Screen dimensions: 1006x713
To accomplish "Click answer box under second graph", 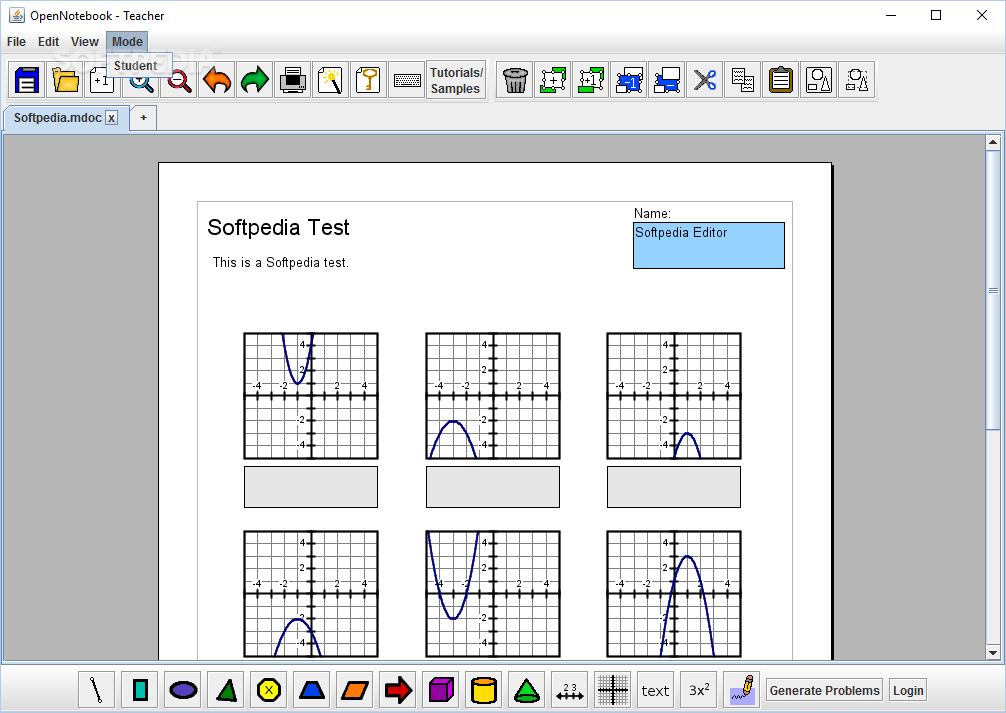I will tap(493, 487).
